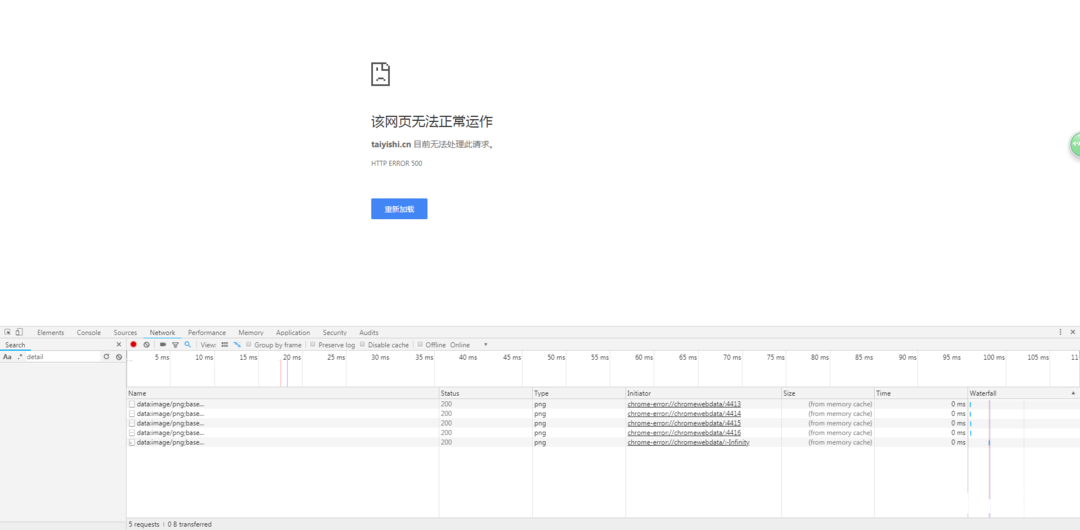Viewport: 1080px width, 530px height.
Task: Click the refresh search results icon
Action: (x=106, y=357)
